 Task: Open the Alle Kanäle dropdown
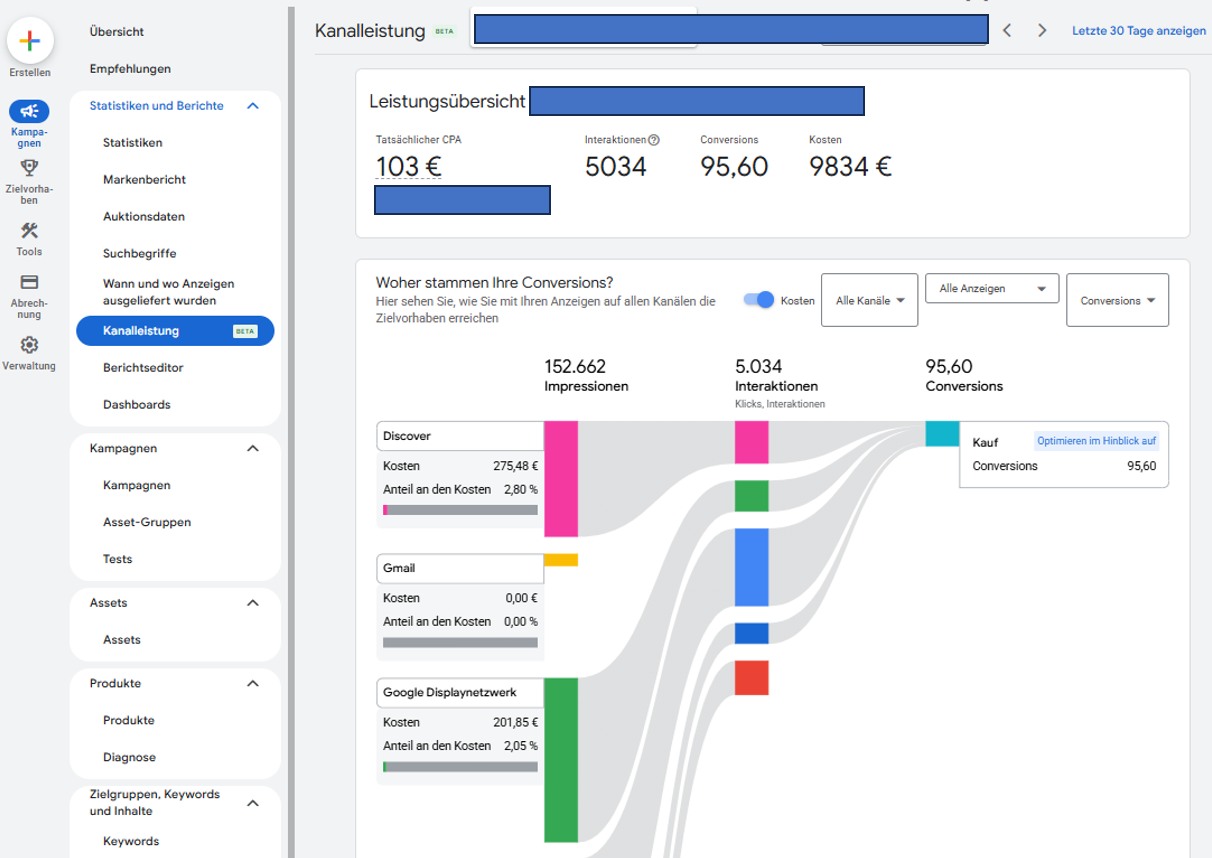pos(869,300)
